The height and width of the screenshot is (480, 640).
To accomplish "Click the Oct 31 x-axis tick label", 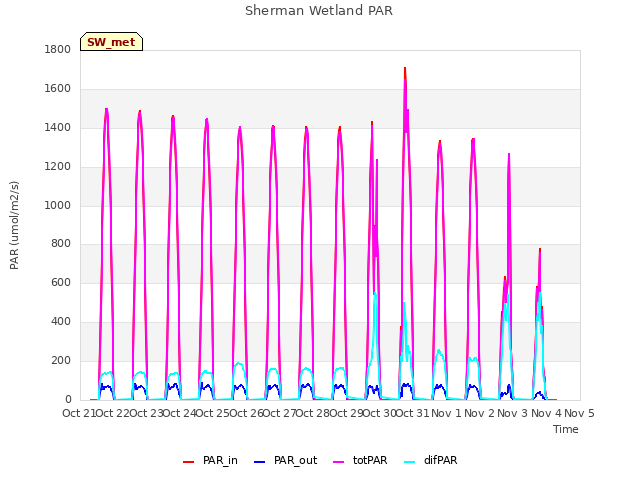I will click(x=413, y=413).
